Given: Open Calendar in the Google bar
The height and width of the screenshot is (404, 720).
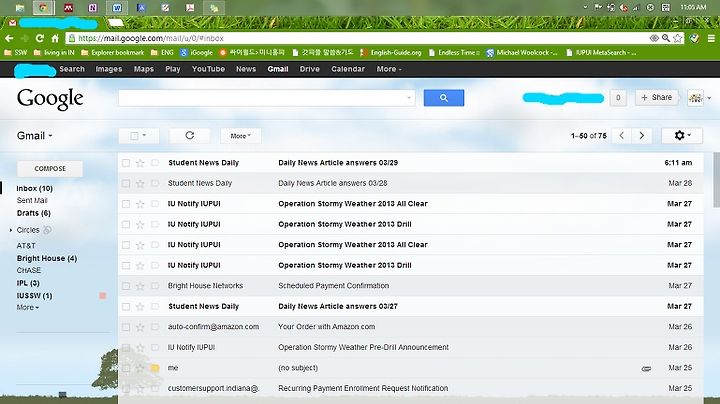Looking at the screenshot, I should 348,69.
